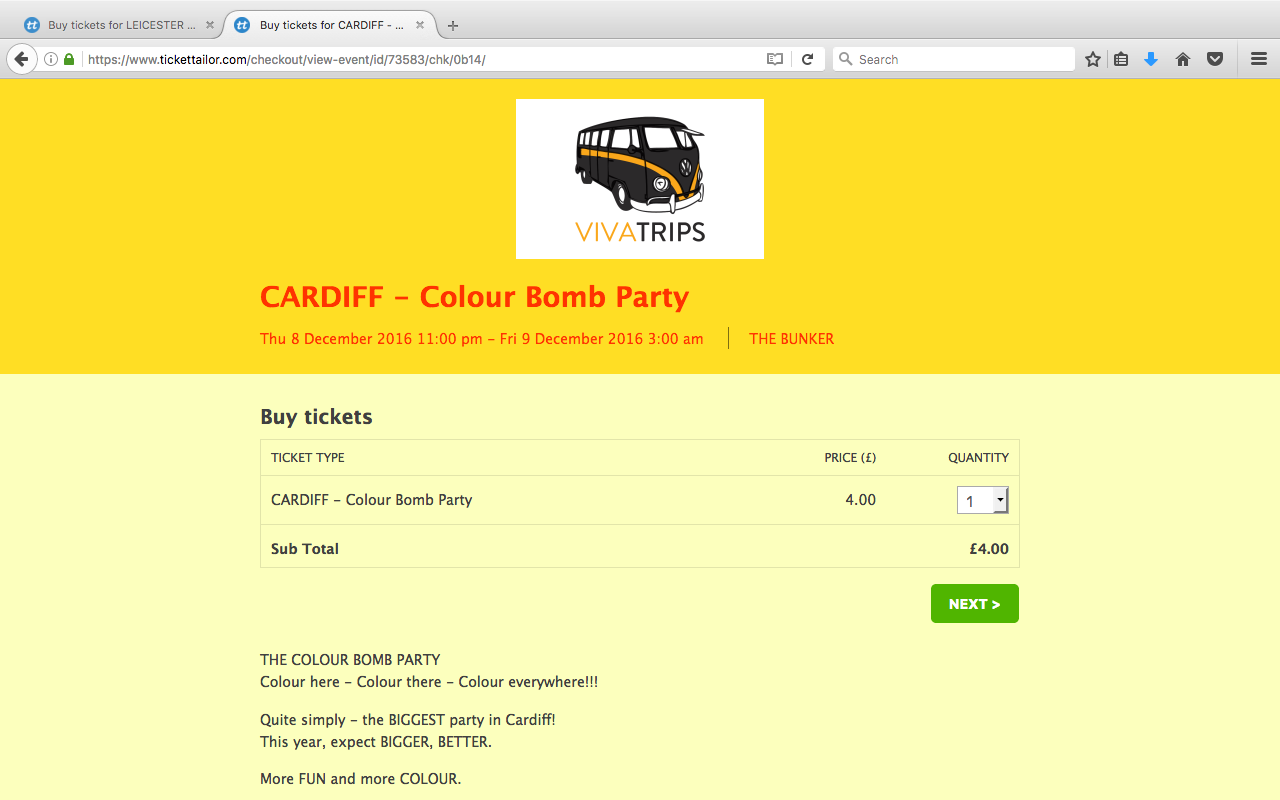The image size is (1280, 800).
Task: Click the 'BIGGEST party in Cardiff' line
Action: (x=408, y=720)
